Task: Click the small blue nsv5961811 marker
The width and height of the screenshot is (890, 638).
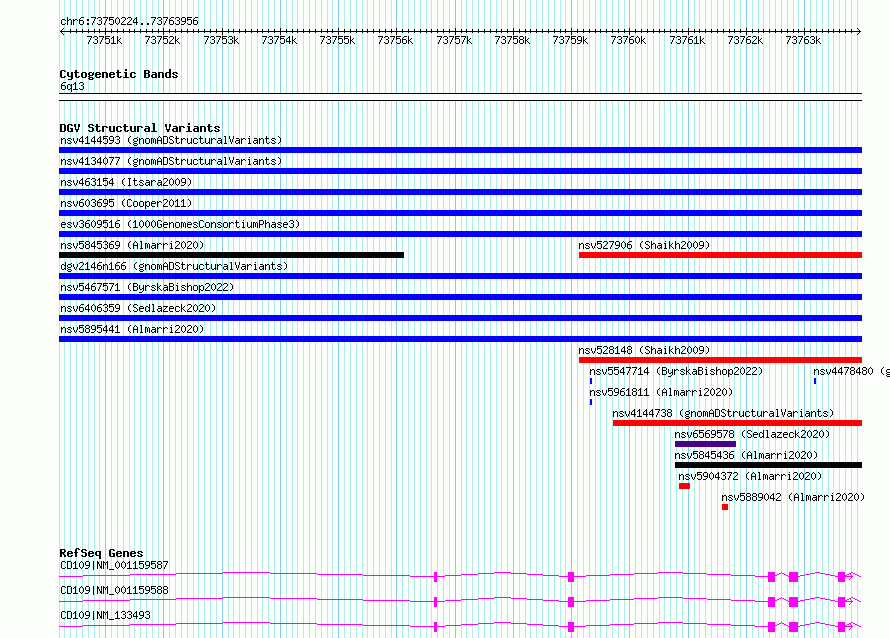Action: tap(591, 402)
